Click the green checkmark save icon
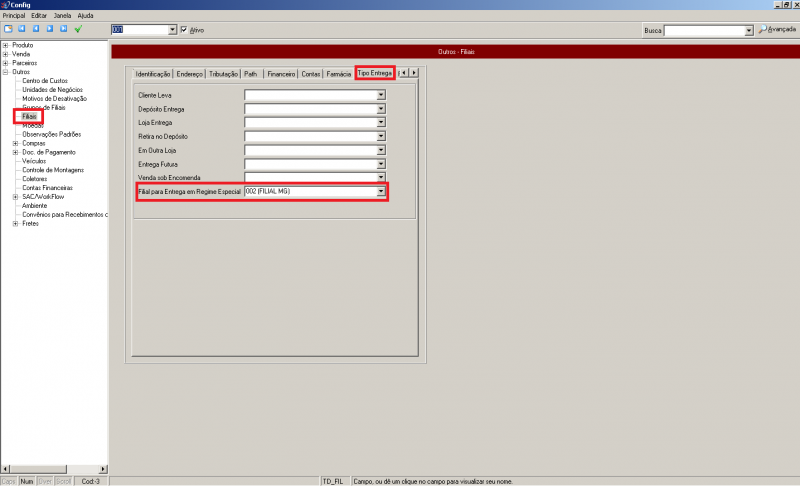The height and width of the screenshot is (486, 800). coord(78,30)
